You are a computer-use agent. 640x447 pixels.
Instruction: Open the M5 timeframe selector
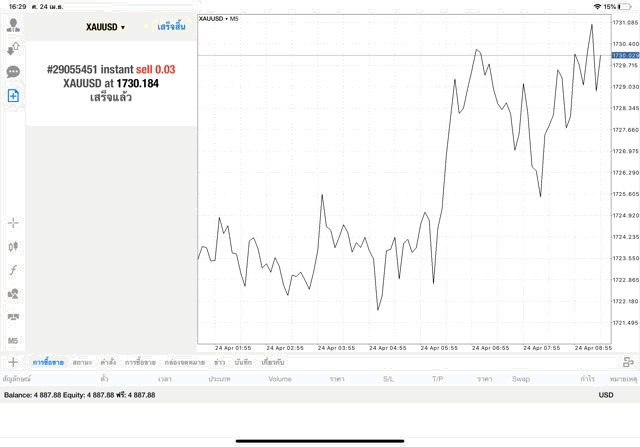pos(13,340)
